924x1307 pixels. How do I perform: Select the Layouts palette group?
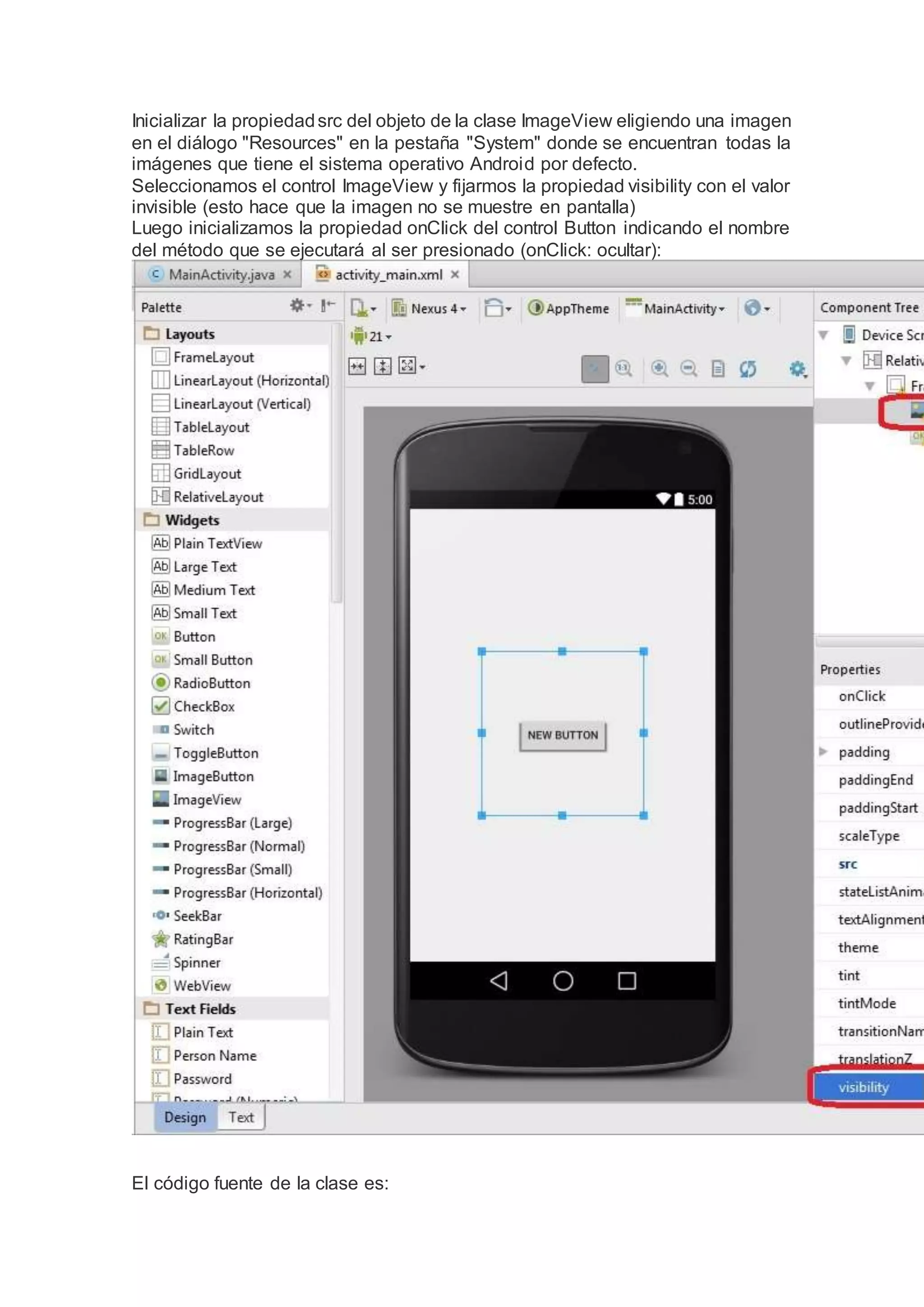click(232, 334)
